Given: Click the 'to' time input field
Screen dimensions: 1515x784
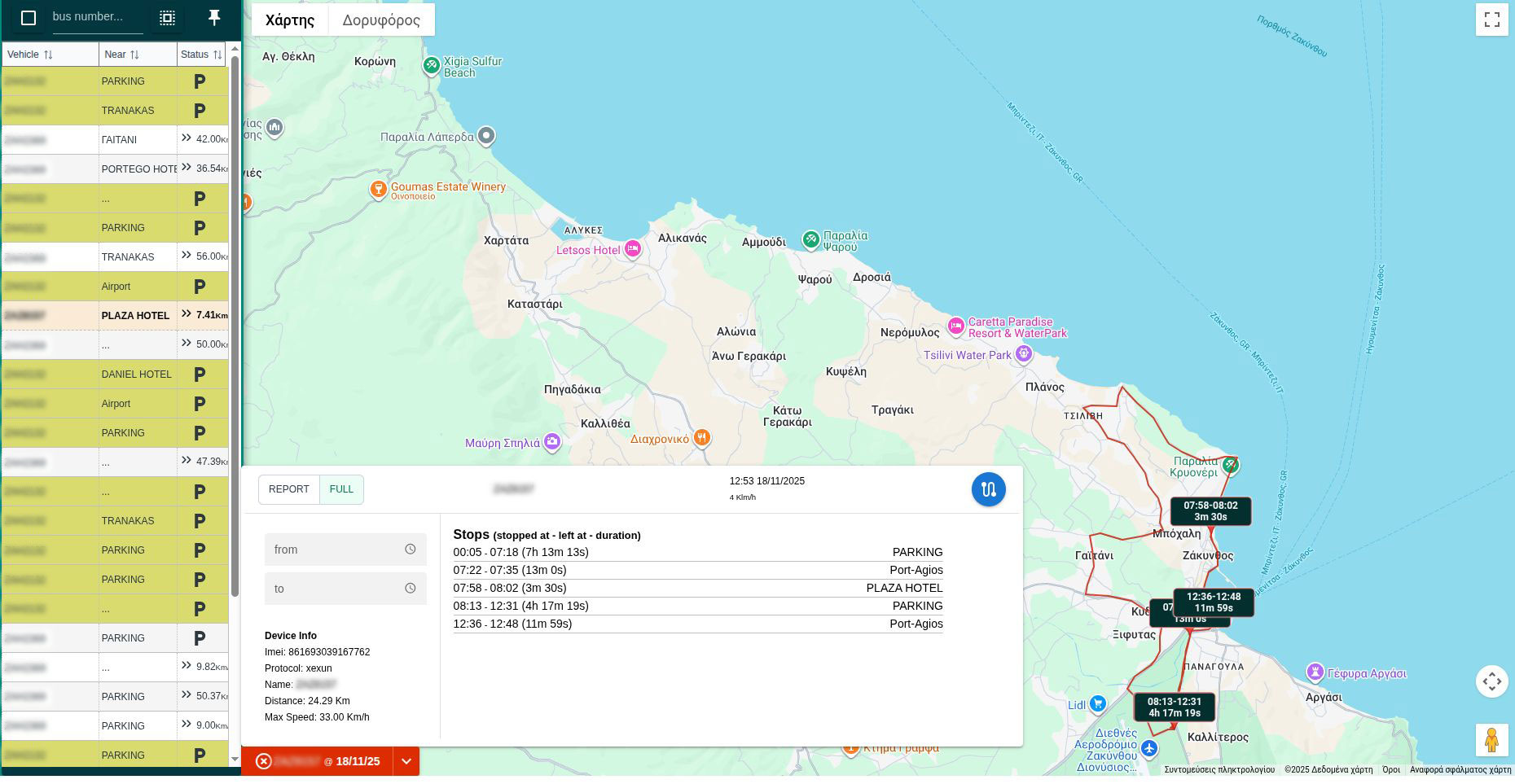Looking at the screenshot, I should click(345, 589).
